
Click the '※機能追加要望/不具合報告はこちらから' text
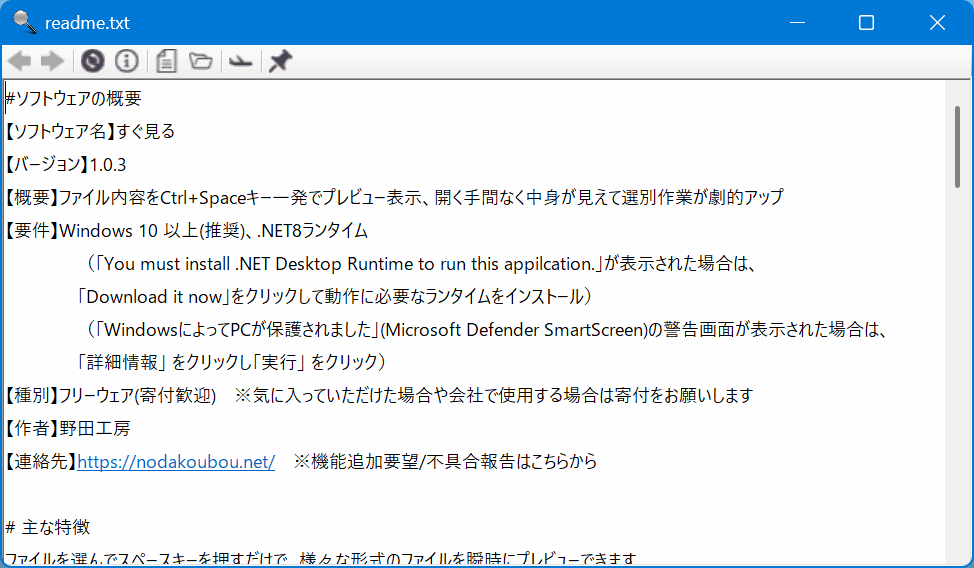point(445,462)
